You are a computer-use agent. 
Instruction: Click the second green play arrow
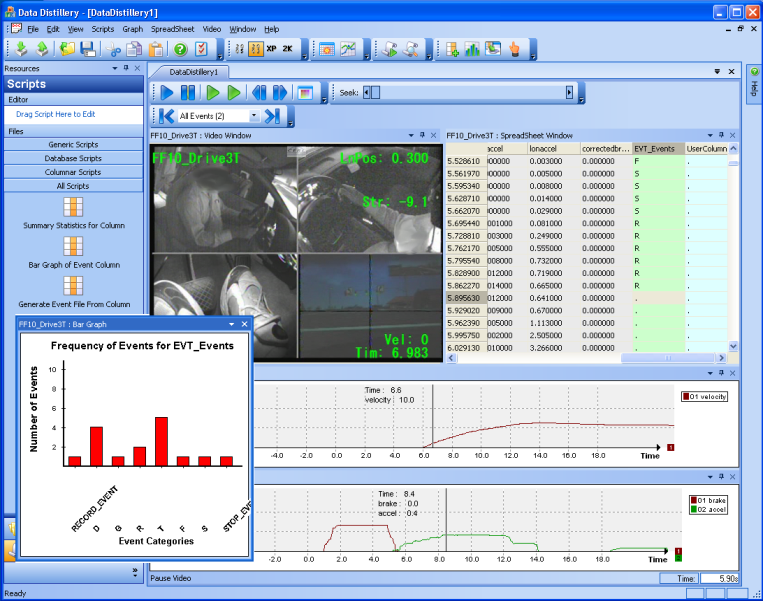click(x=234, y=92)
